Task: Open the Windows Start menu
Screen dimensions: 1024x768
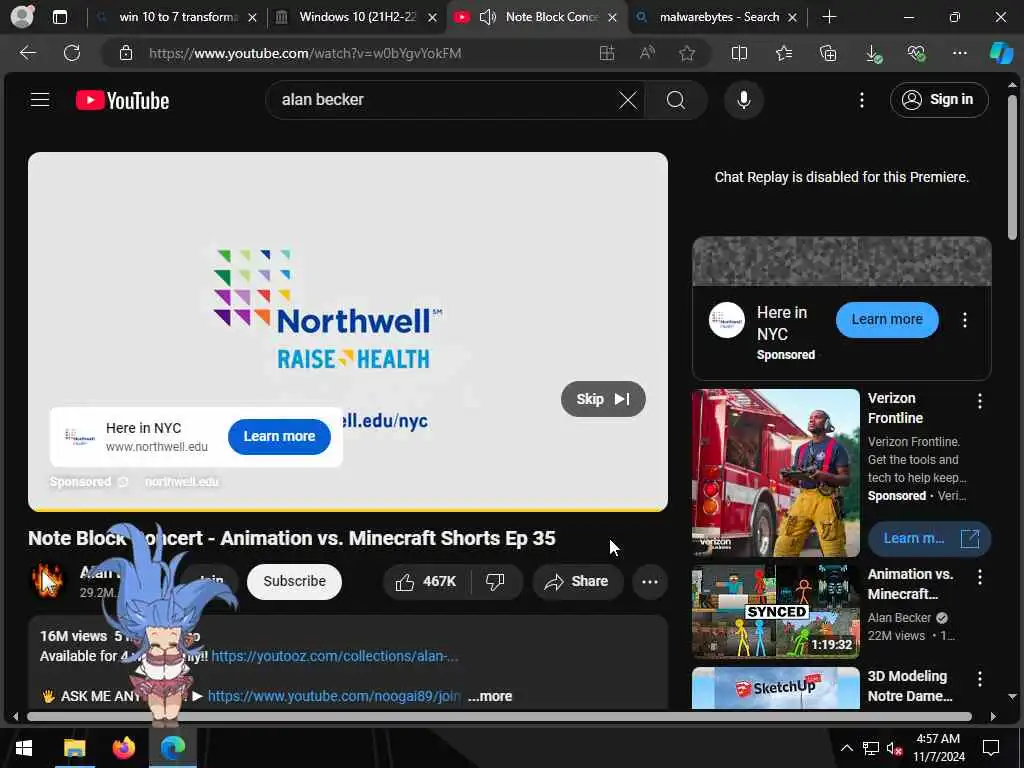Action: coord(24,748)
